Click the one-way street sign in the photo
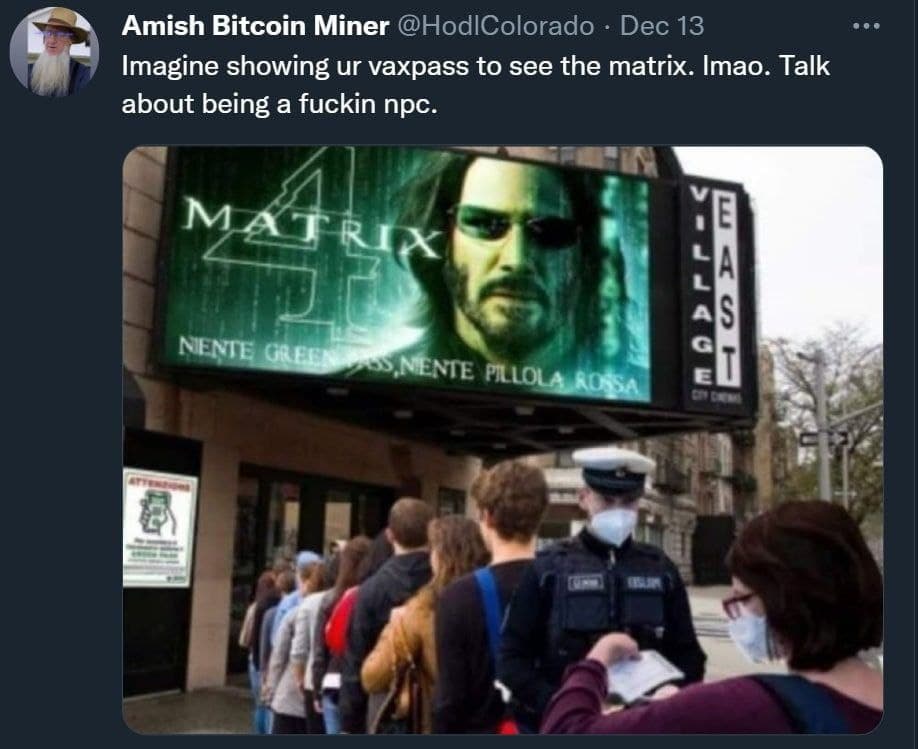918x749 pixels. [x=824, y=439]
